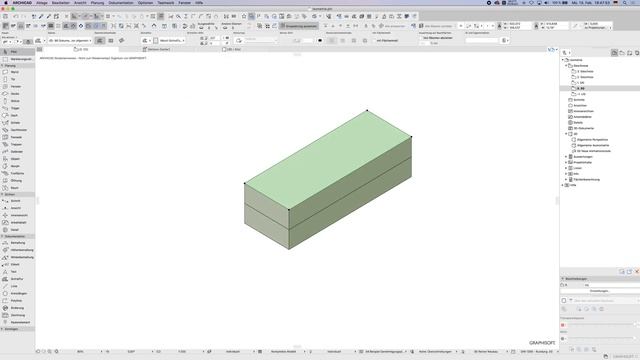Select the Dachfenster tool
The height and width of the screenshot is (360, 640).
click(x=17, y=130)
